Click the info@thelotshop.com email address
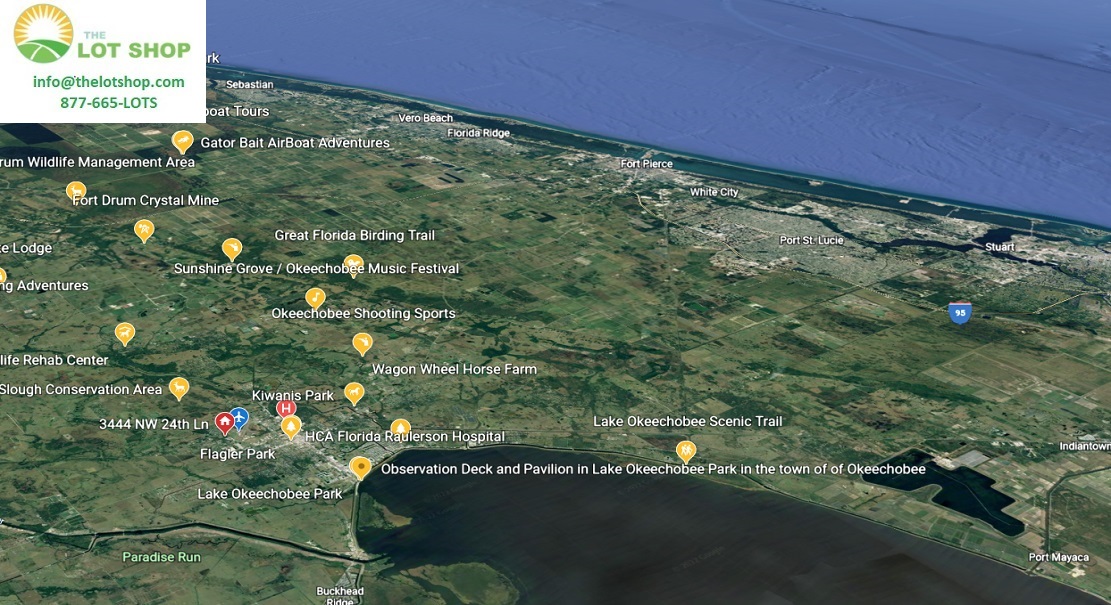 click(x=108, y=82)
